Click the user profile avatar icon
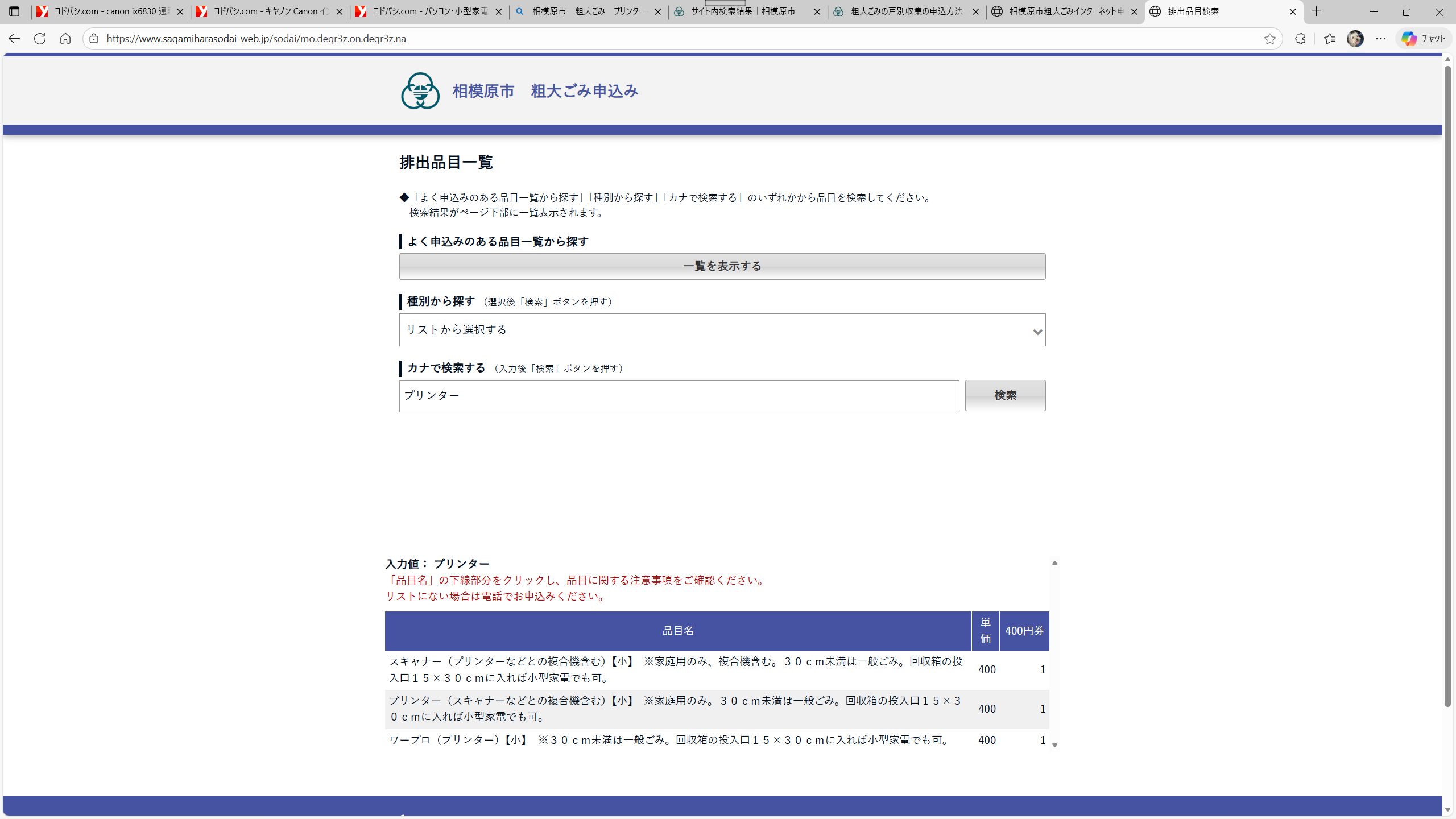 pyautogui.click(x=1355, y=39)
